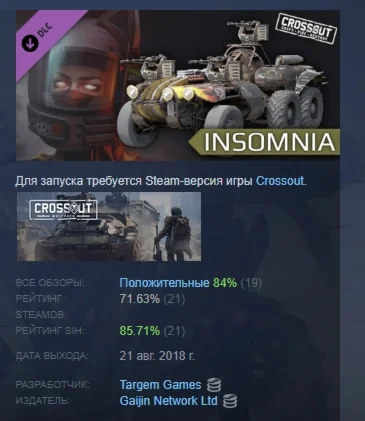Open the Gaijin Network Ltd publisher link
365x421 pixels.
168,400
